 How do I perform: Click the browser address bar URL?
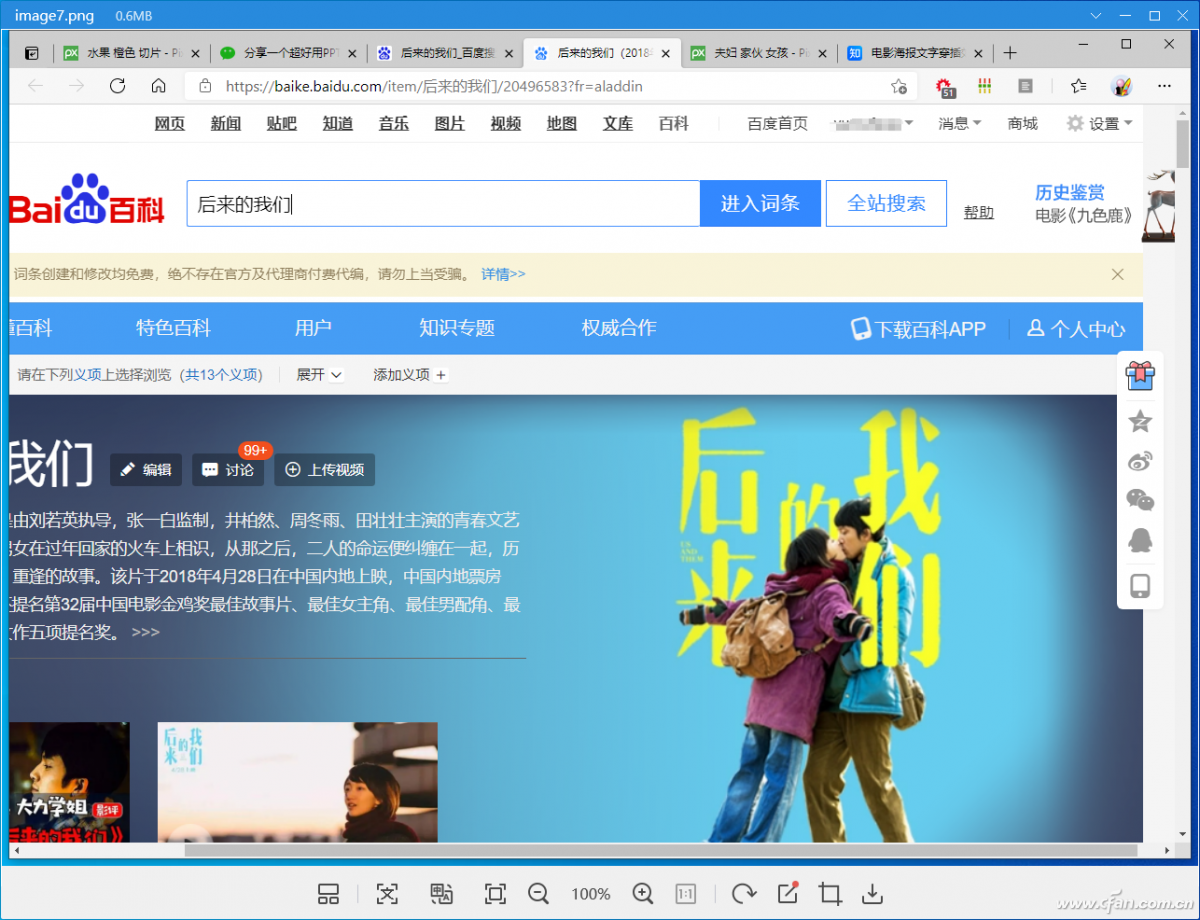click(434, 86)
